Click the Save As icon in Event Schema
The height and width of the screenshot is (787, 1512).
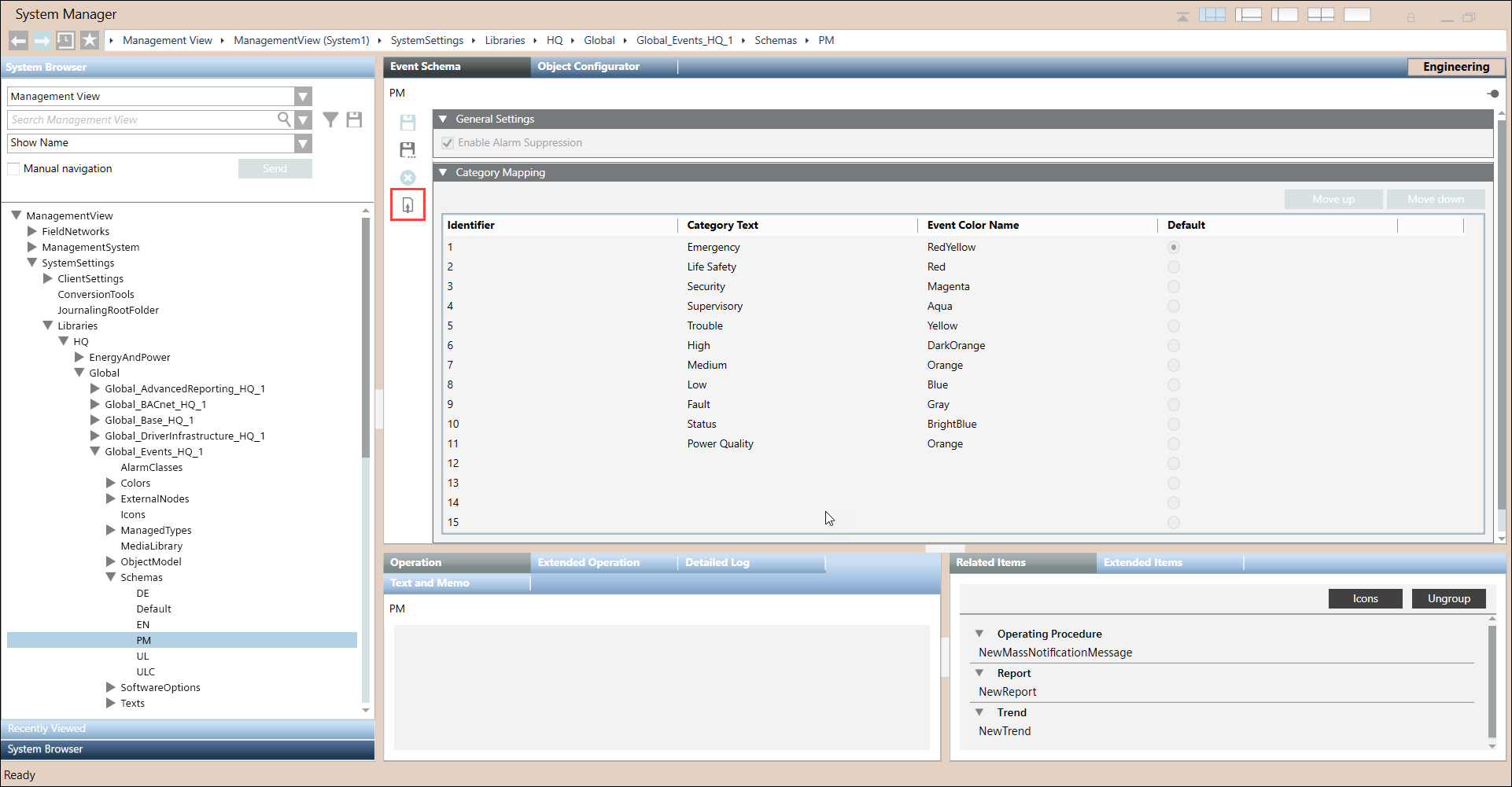(408, 150)
